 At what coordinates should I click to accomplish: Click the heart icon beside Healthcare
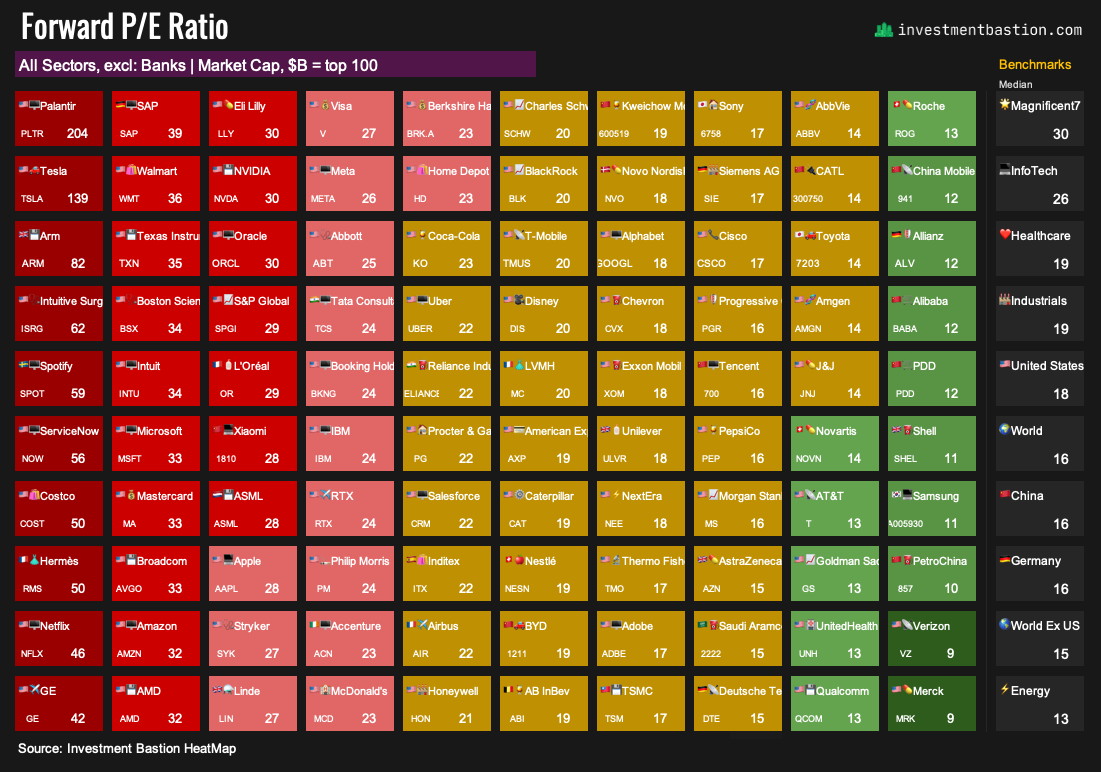click(x=1005, y=235)
